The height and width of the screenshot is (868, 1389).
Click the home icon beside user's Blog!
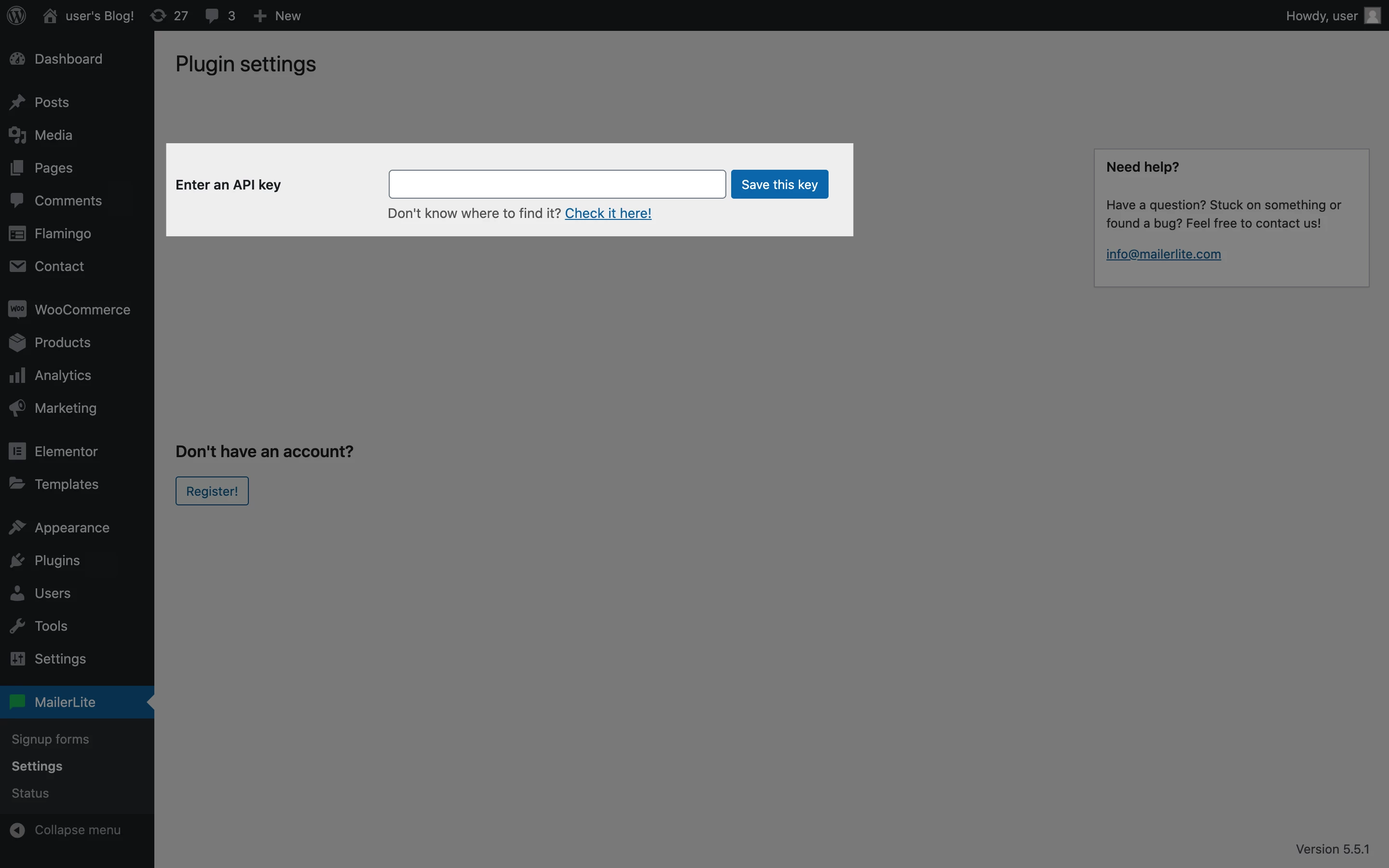point(50,15)
